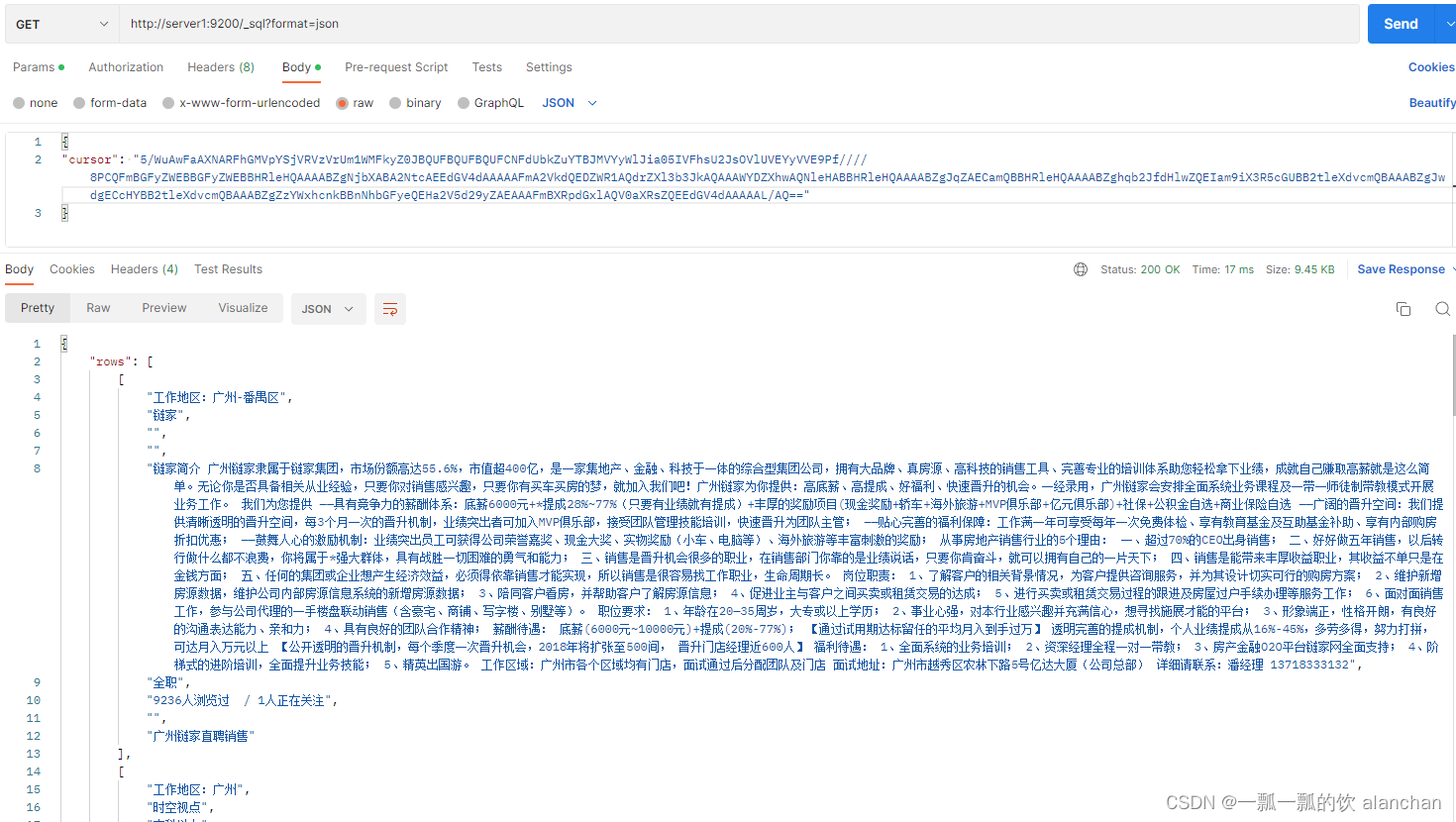Select the request Body tab
1456x822 pixels.
point(301,67)
